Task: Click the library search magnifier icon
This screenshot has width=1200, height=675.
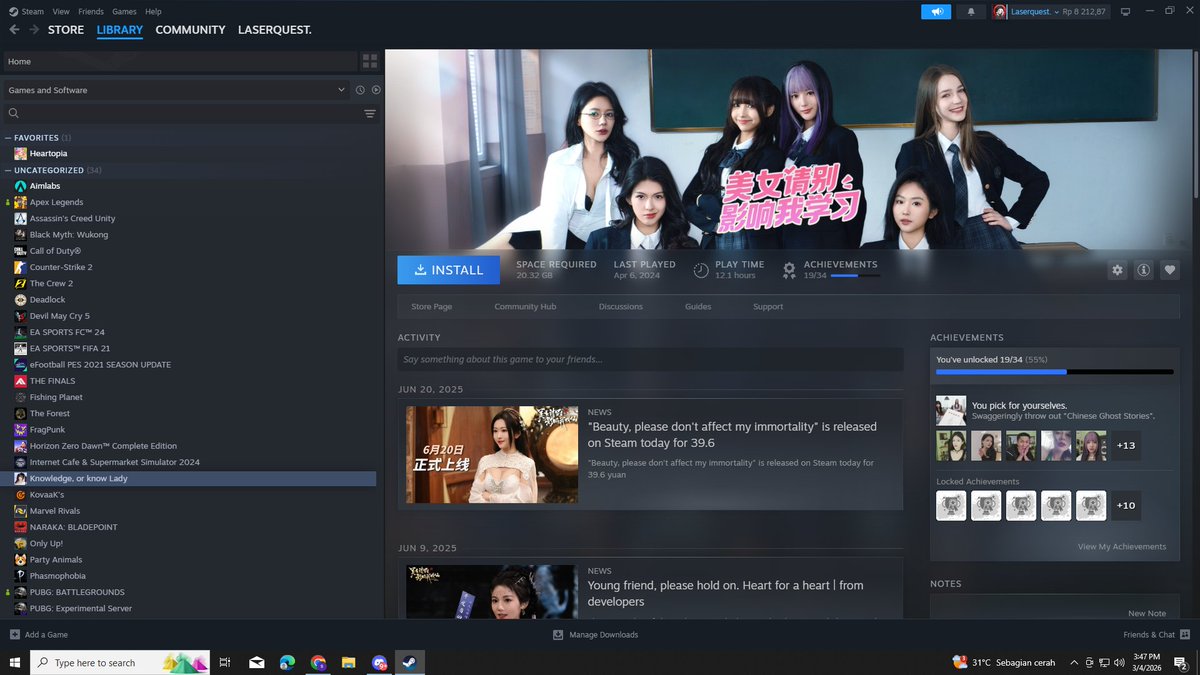Action: (14, 114)
